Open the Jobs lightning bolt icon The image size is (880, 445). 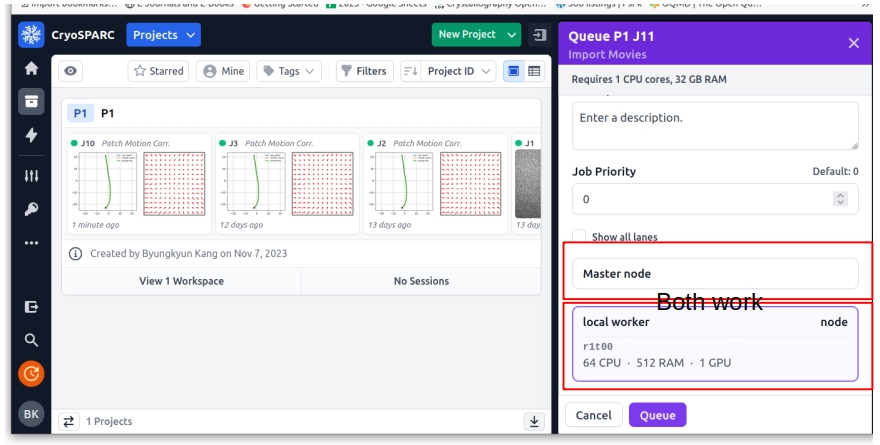click(x=31, y=136)
